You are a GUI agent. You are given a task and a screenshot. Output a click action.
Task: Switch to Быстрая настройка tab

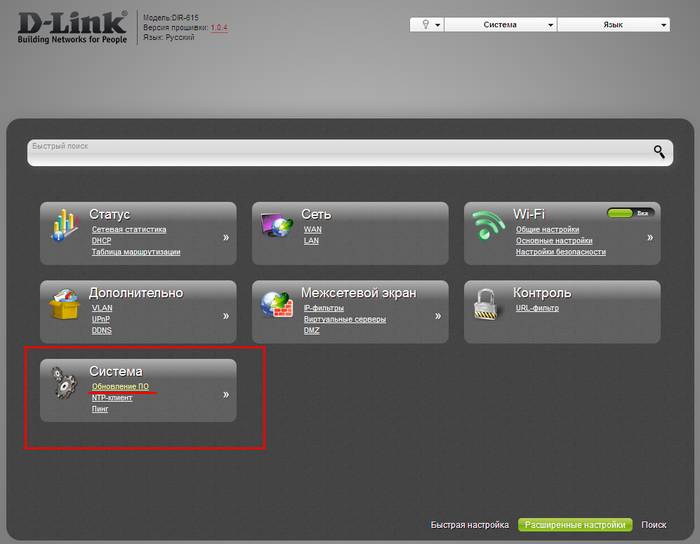(470, 525)
